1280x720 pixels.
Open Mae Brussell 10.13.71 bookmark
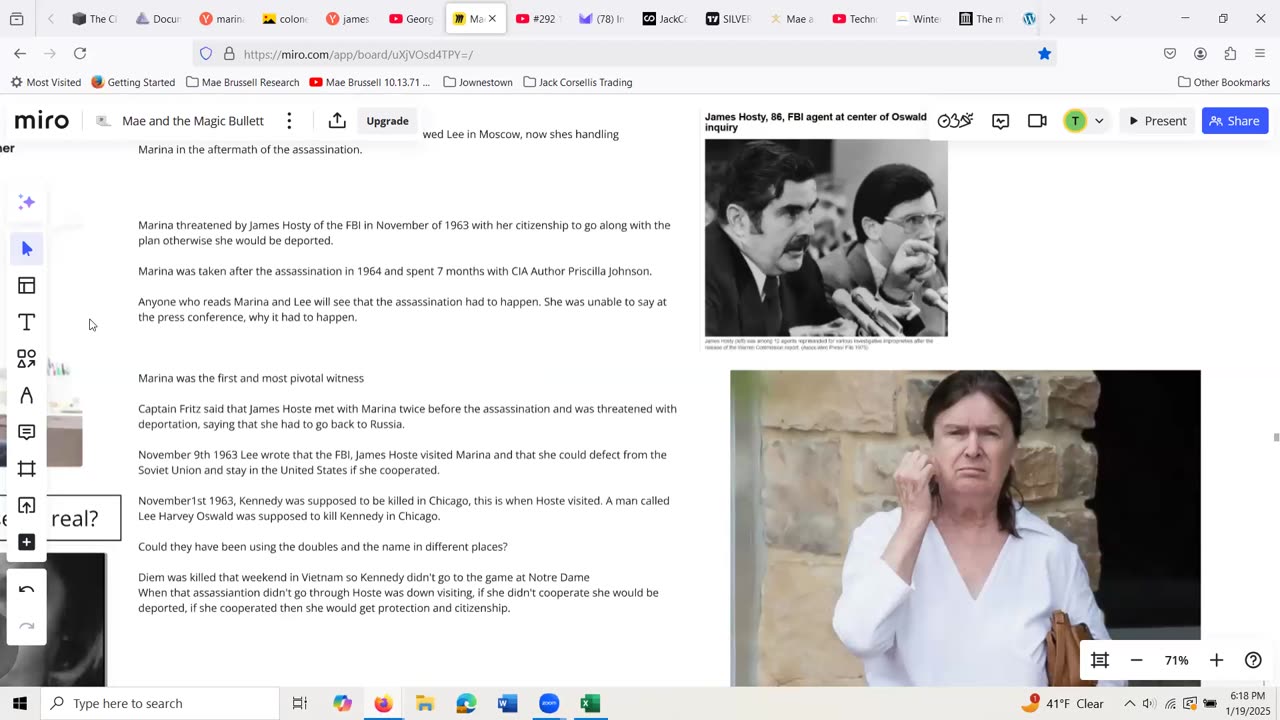370,82
